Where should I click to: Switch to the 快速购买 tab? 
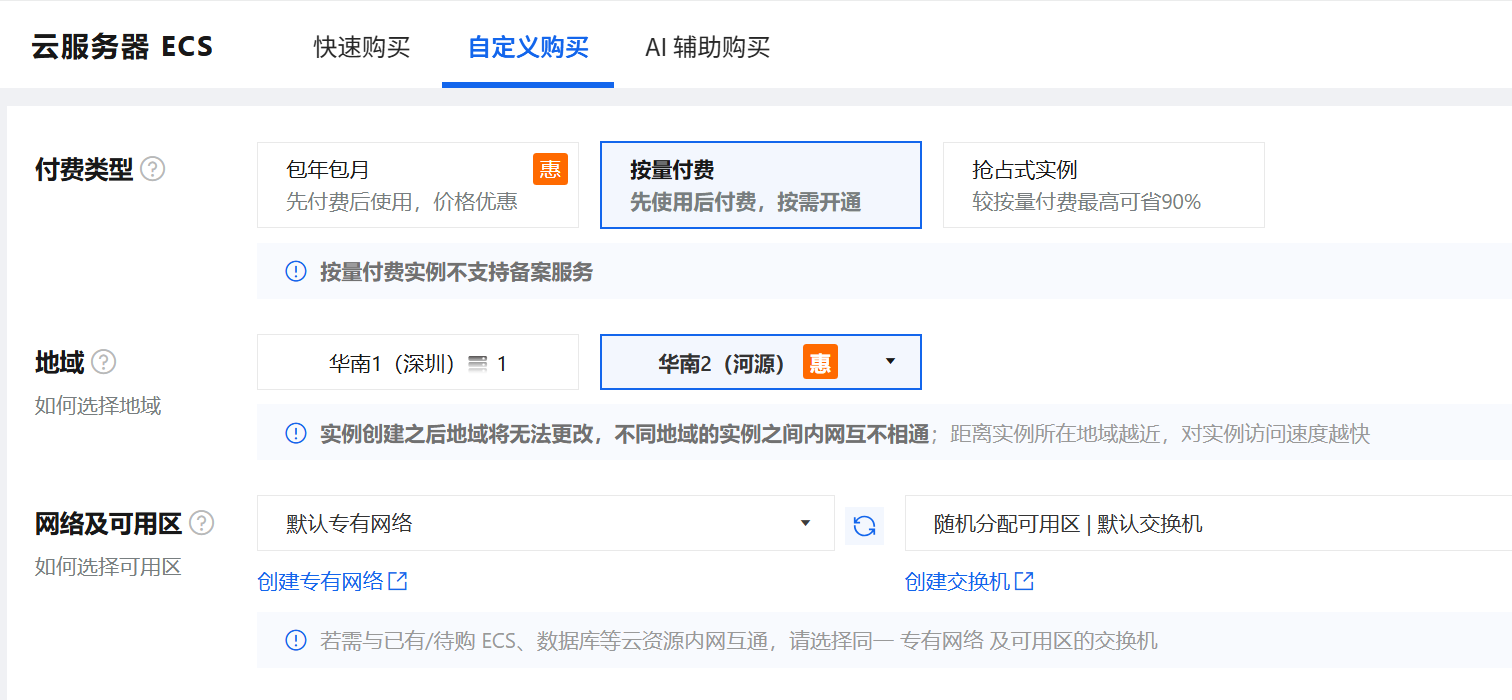point(362,47)
